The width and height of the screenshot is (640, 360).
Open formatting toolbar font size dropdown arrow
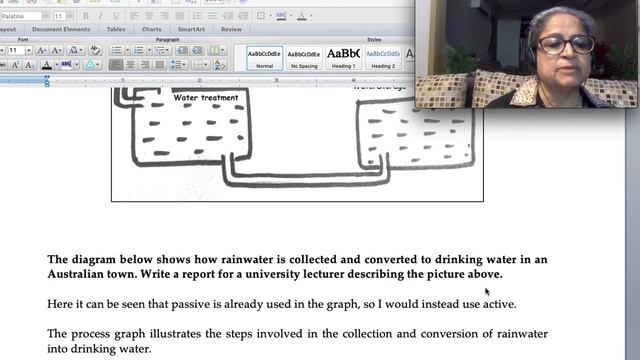coord(71,16)
